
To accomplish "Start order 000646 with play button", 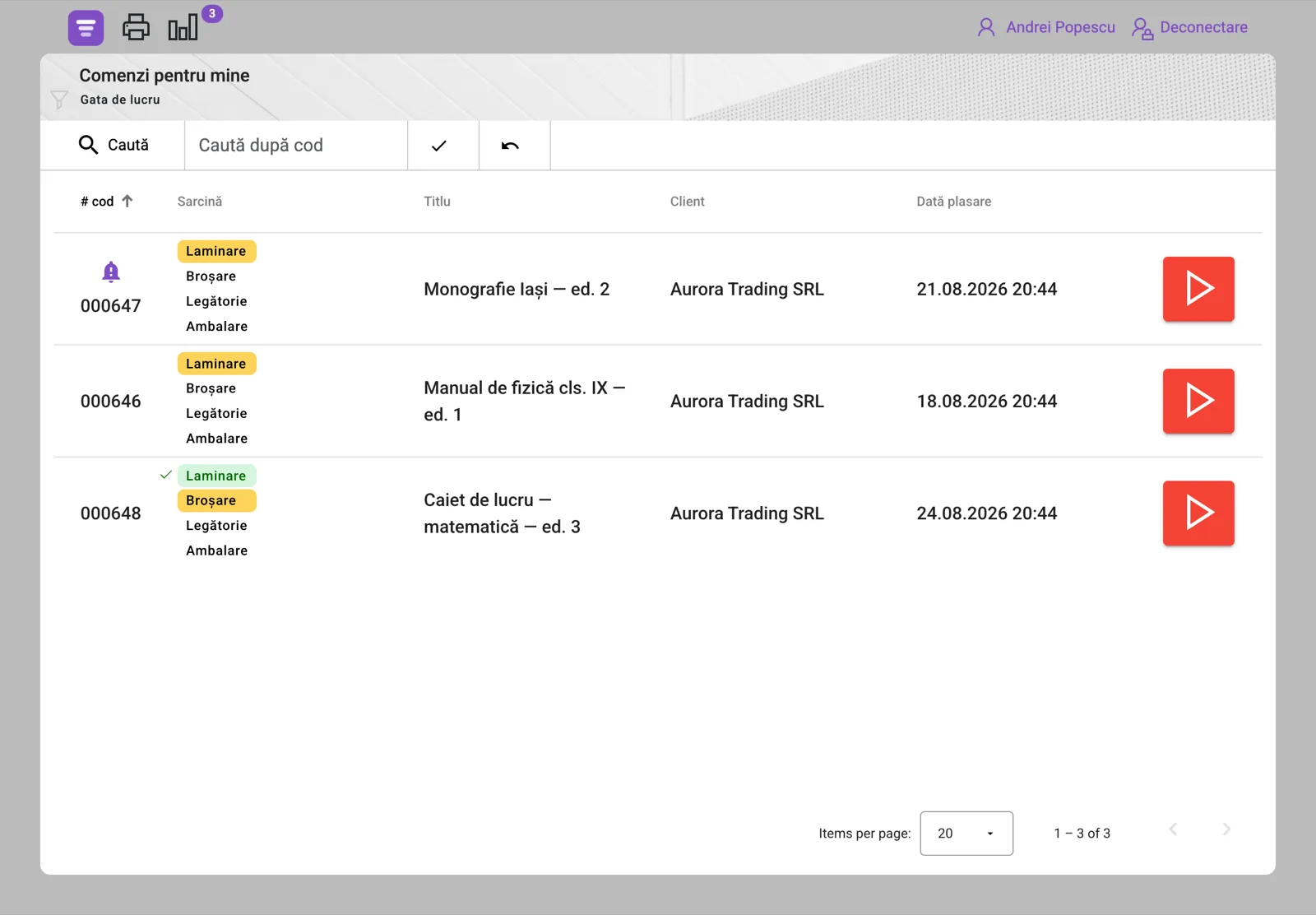I will point(1198,401).
